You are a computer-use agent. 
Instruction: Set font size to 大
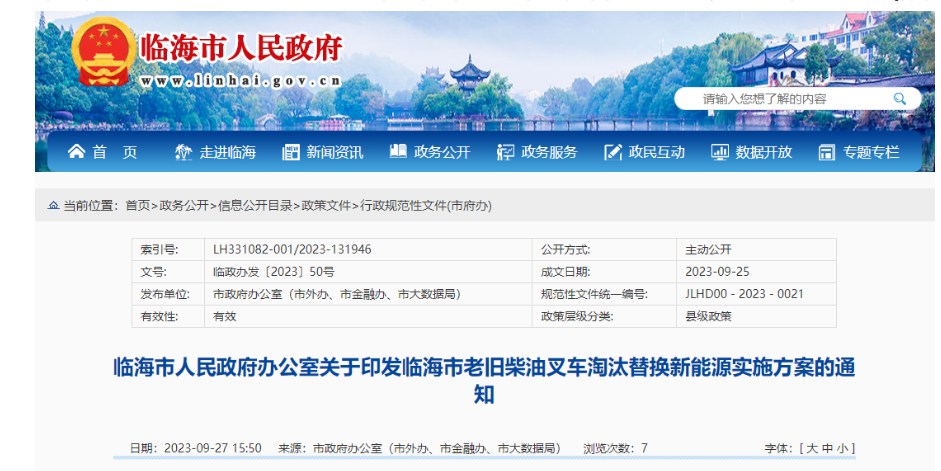812,448
